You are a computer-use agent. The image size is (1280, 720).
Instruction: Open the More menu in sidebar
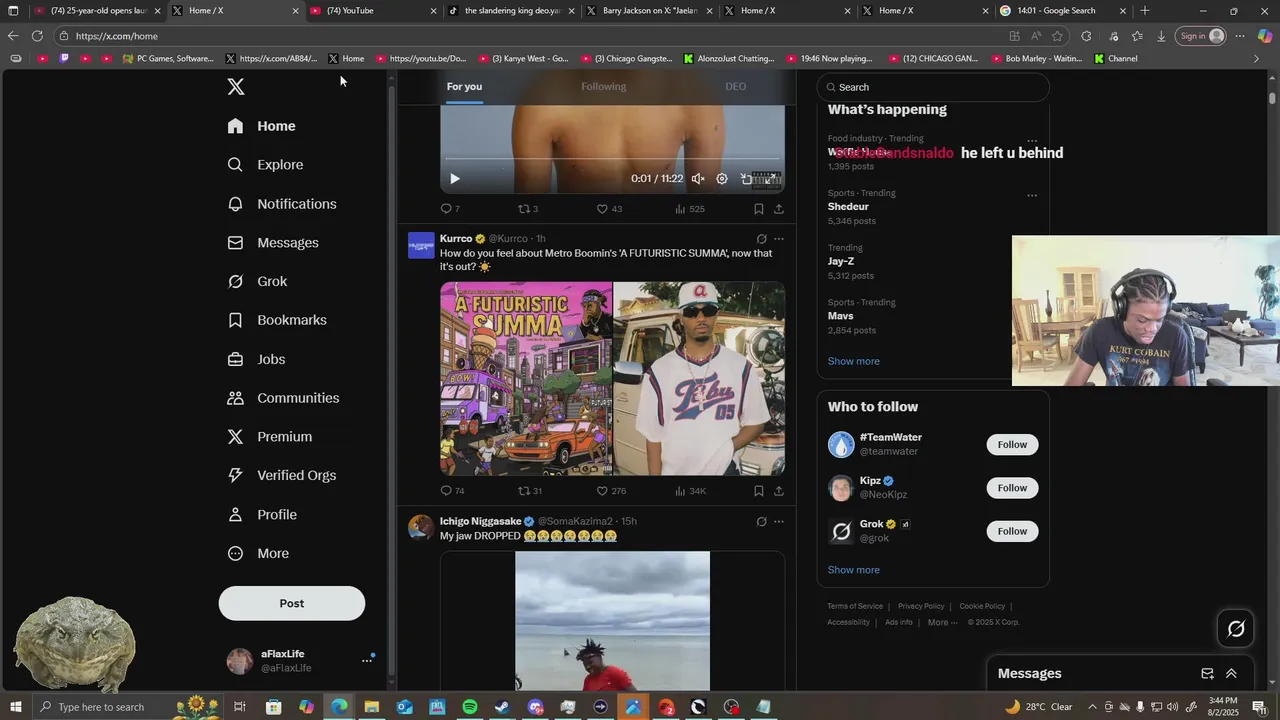[258, 554]
